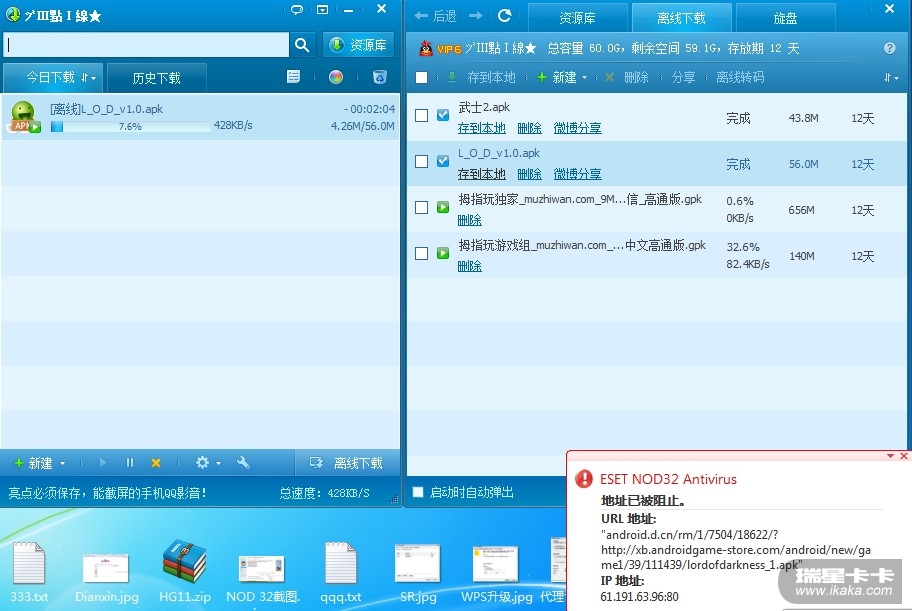The width and height of the screenshot is (912, 611).
Task: Click the blue completed tick icon for 武士2.apk
Action: click(x=443, y=115)
